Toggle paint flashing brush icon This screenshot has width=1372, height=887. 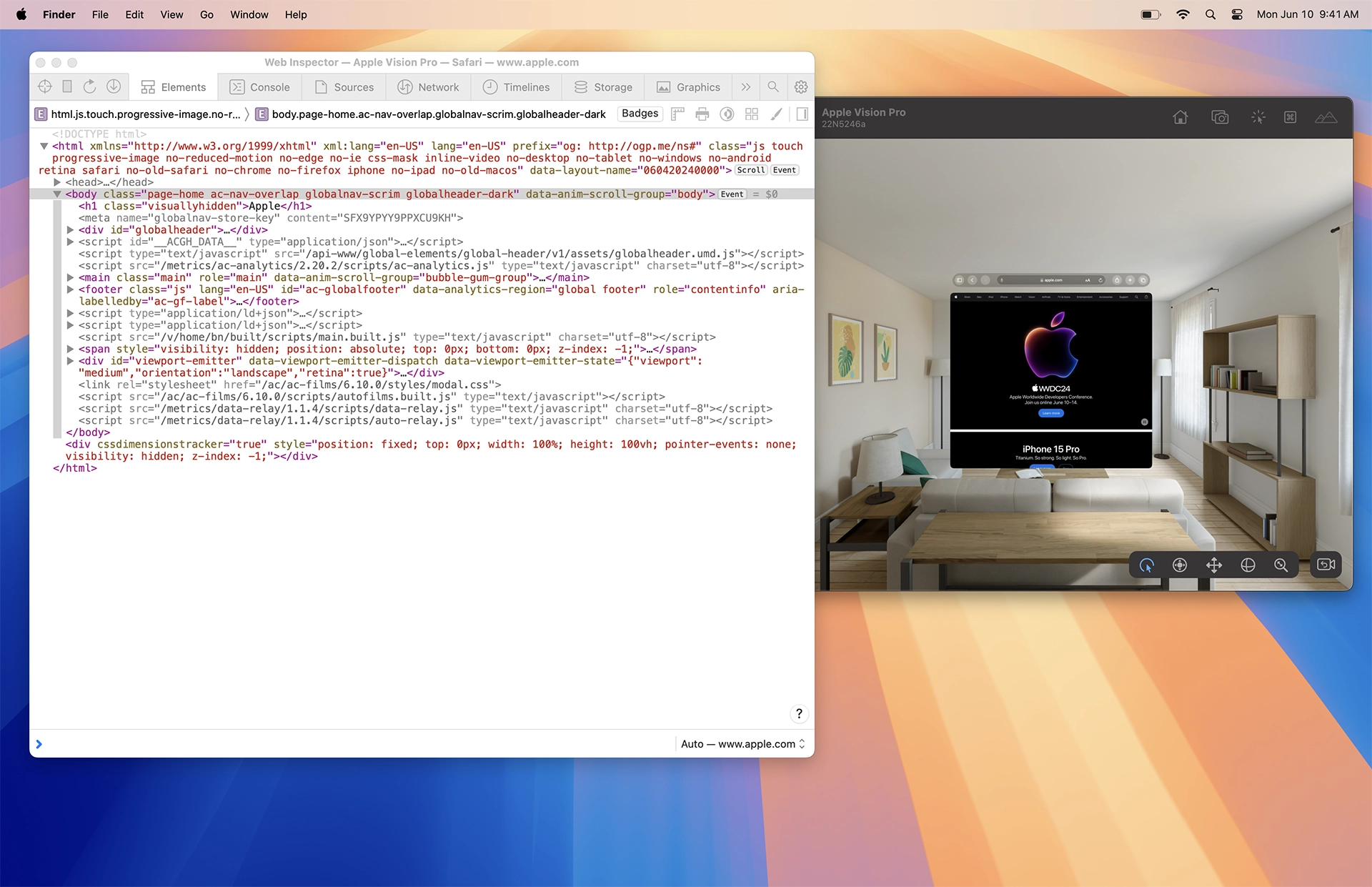point(777,114)
